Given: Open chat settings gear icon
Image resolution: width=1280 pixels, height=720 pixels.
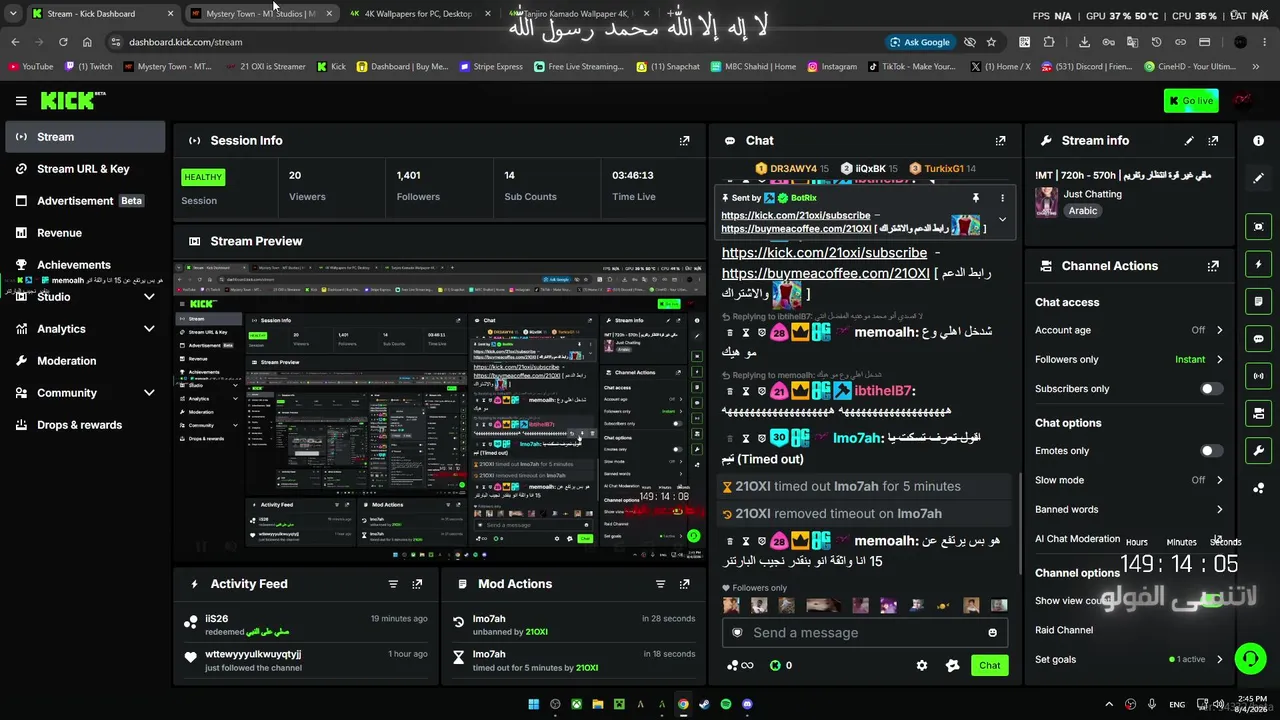Looking at the screenshot, I should coord(922,666).
